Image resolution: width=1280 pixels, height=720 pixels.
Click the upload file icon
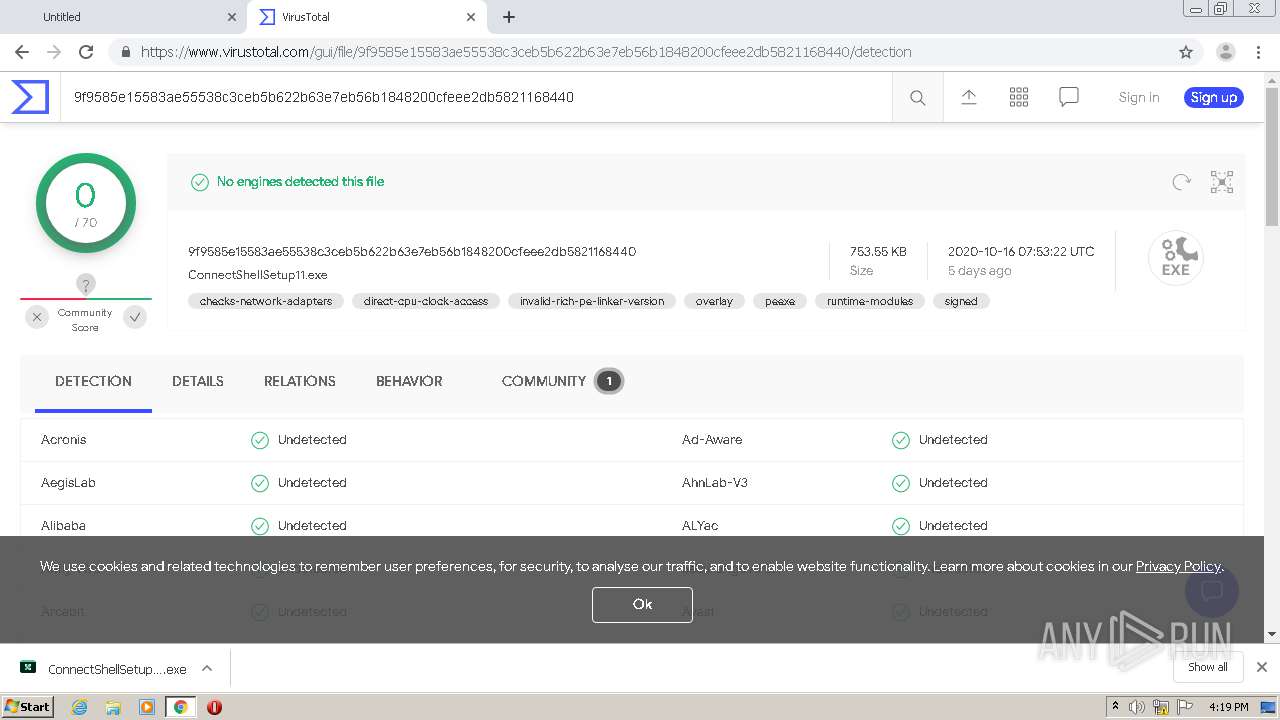968,97
